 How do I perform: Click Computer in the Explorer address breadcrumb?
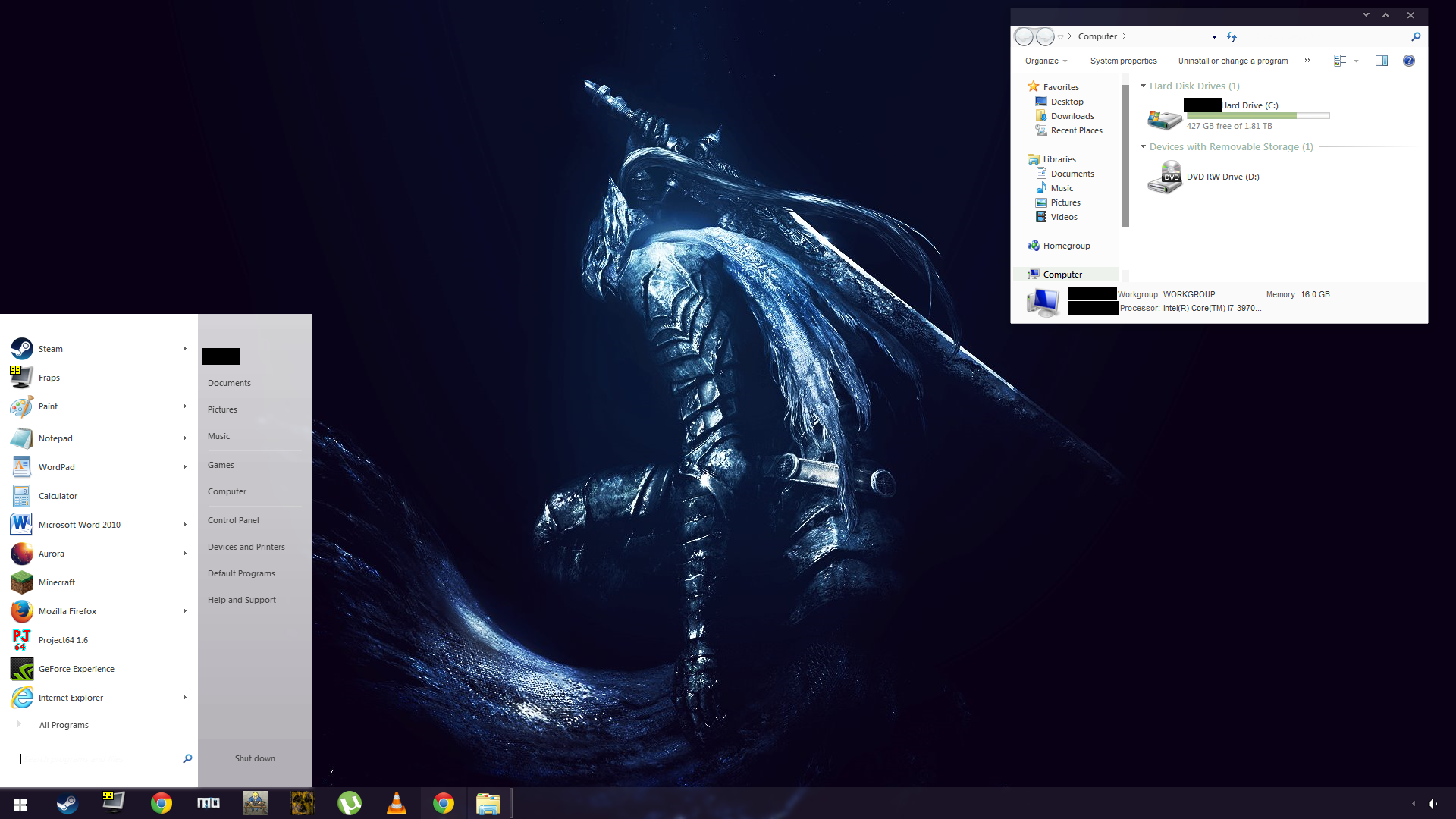pyautogui.click(x=1097, y=36)
